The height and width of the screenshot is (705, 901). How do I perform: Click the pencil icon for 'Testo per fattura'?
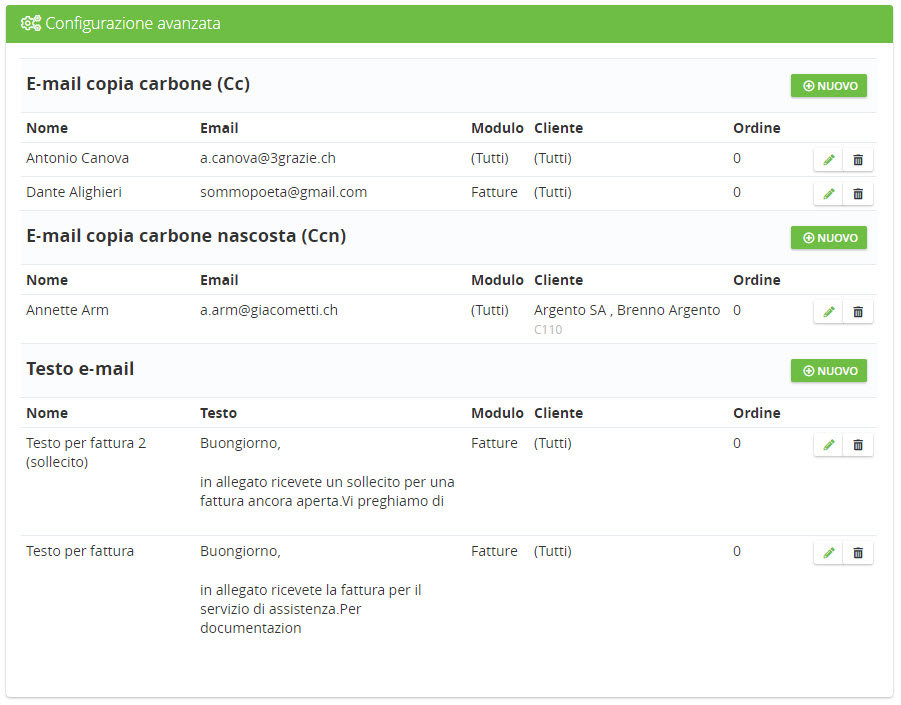828,553
